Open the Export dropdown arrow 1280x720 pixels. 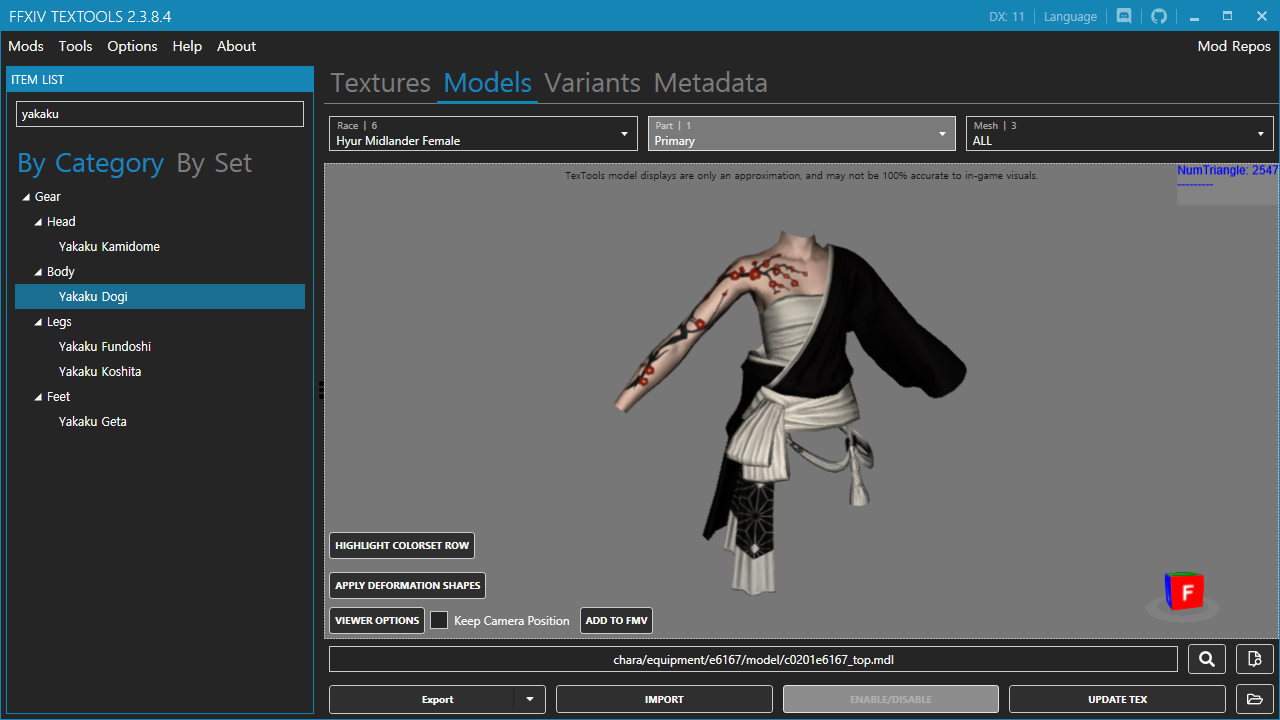coord(530,699)
